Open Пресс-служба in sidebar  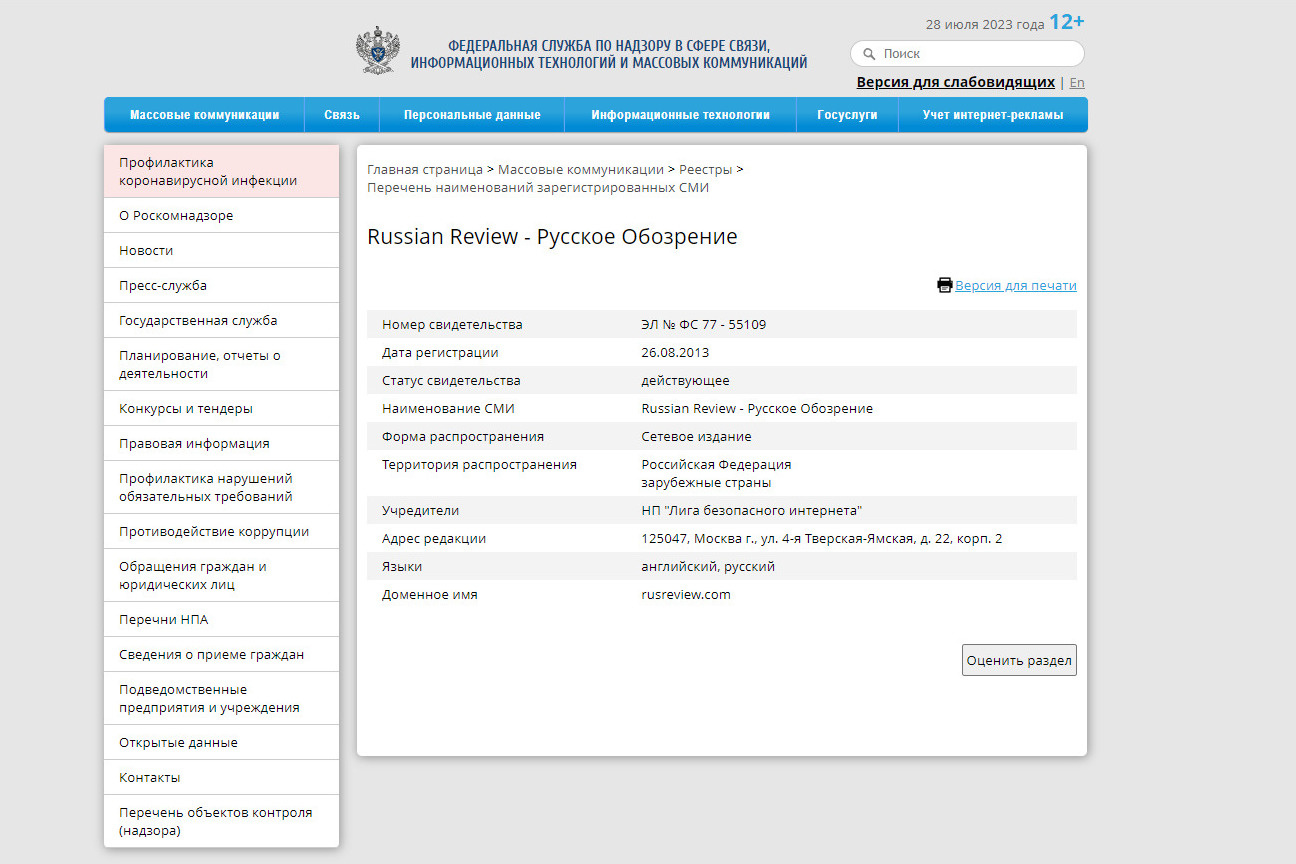pos(221,285)
